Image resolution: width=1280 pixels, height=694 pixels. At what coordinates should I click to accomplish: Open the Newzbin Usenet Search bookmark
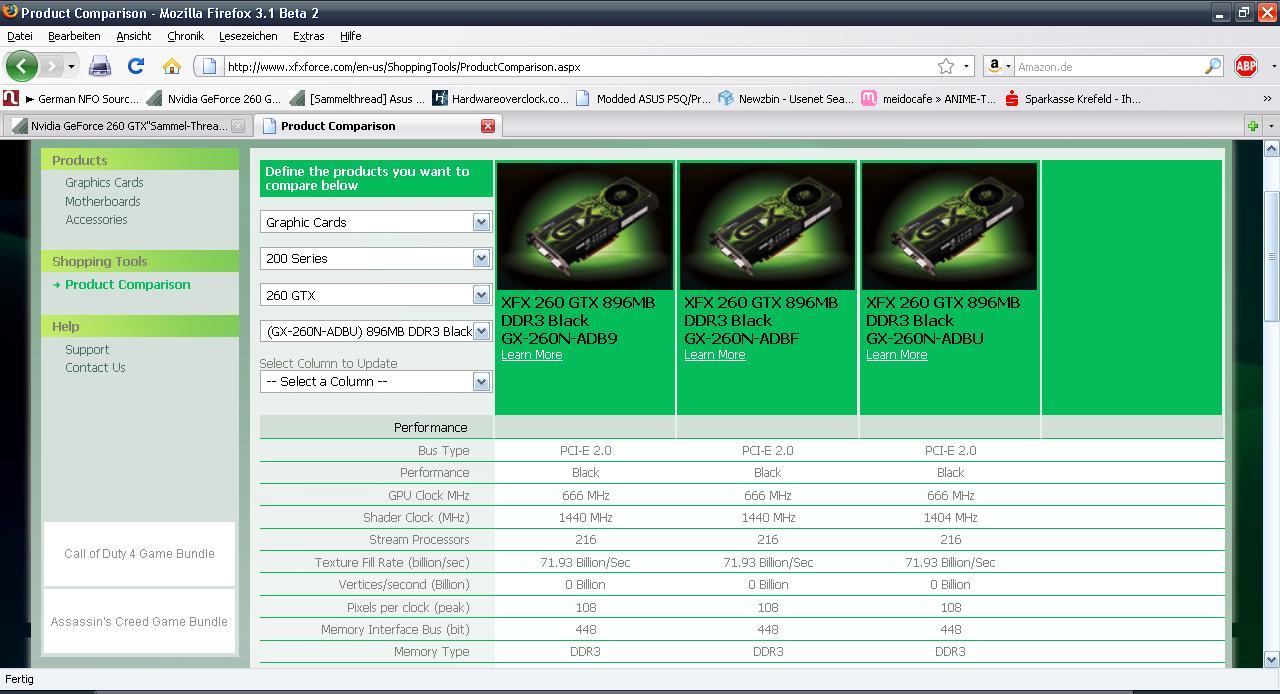(786, 98)
